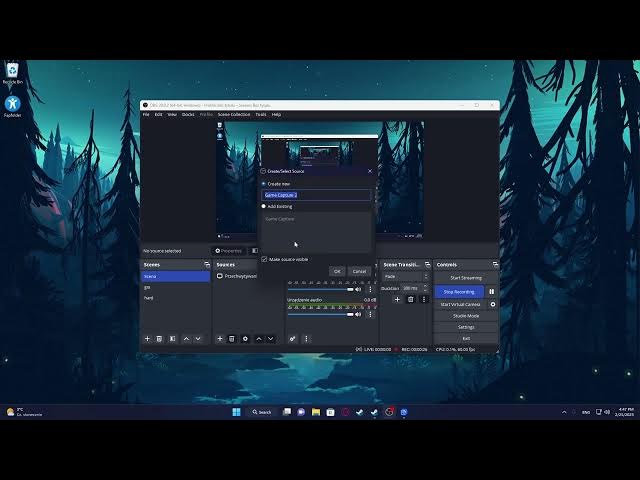The image size is (640, 480).
Task: Open virtual camera settings gear icon
Action: pos(493,304)
